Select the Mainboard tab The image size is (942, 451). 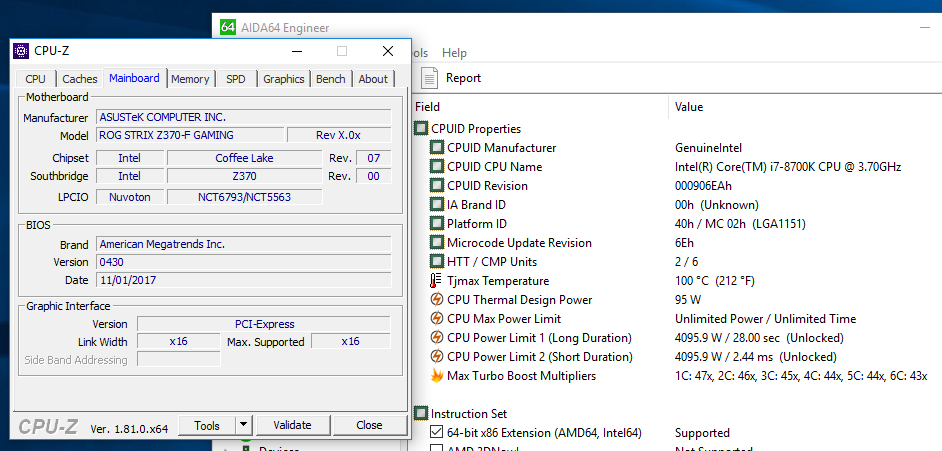coord(135,78)
